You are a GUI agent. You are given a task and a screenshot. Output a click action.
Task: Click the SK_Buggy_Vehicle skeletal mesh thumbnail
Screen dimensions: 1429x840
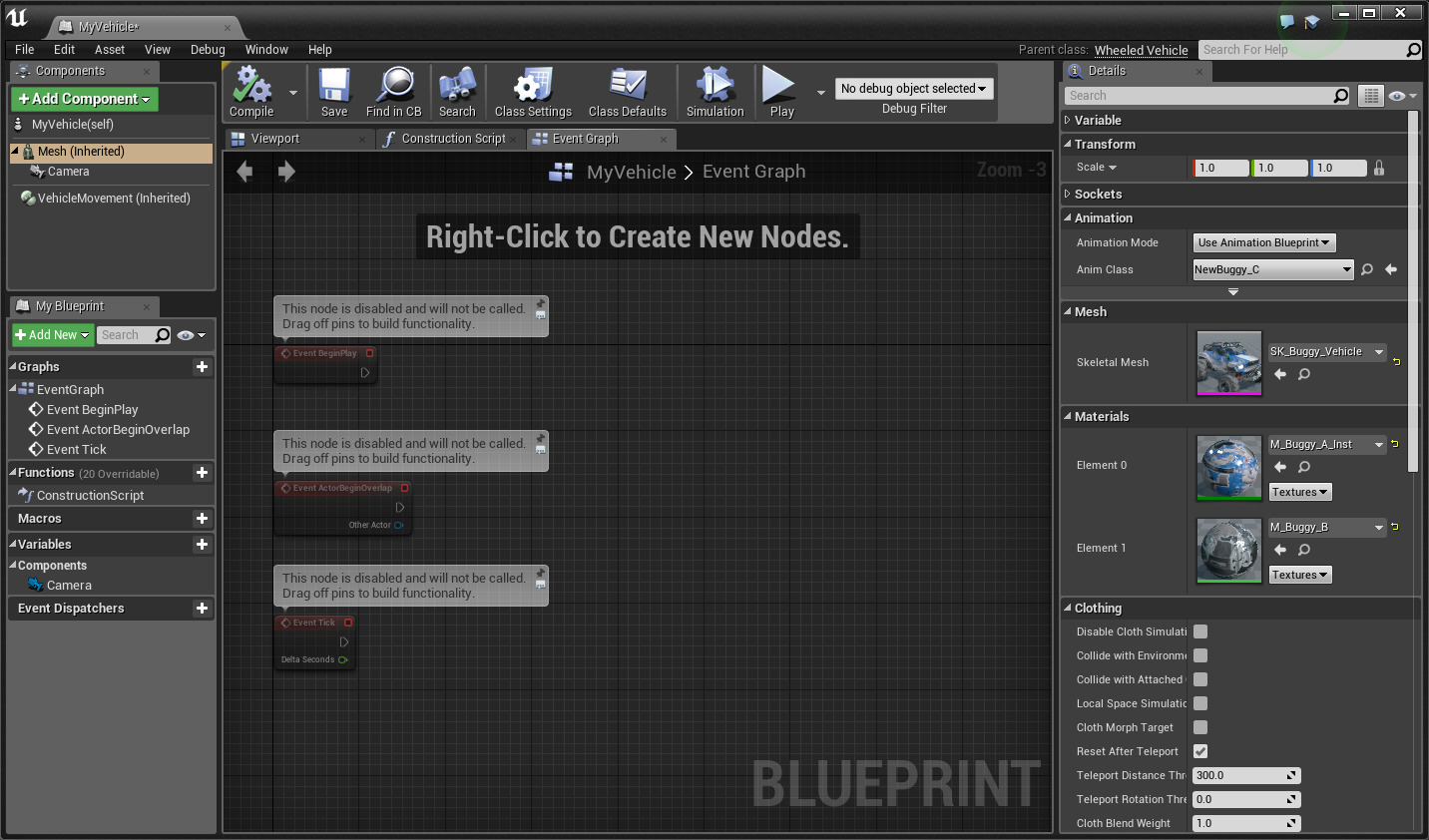tap(1228, 363)
